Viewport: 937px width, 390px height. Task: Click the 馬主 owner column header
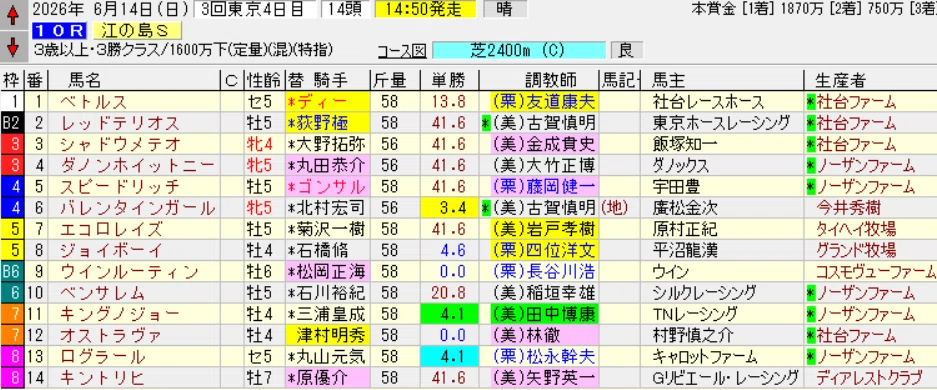click(x=669, y=81)
